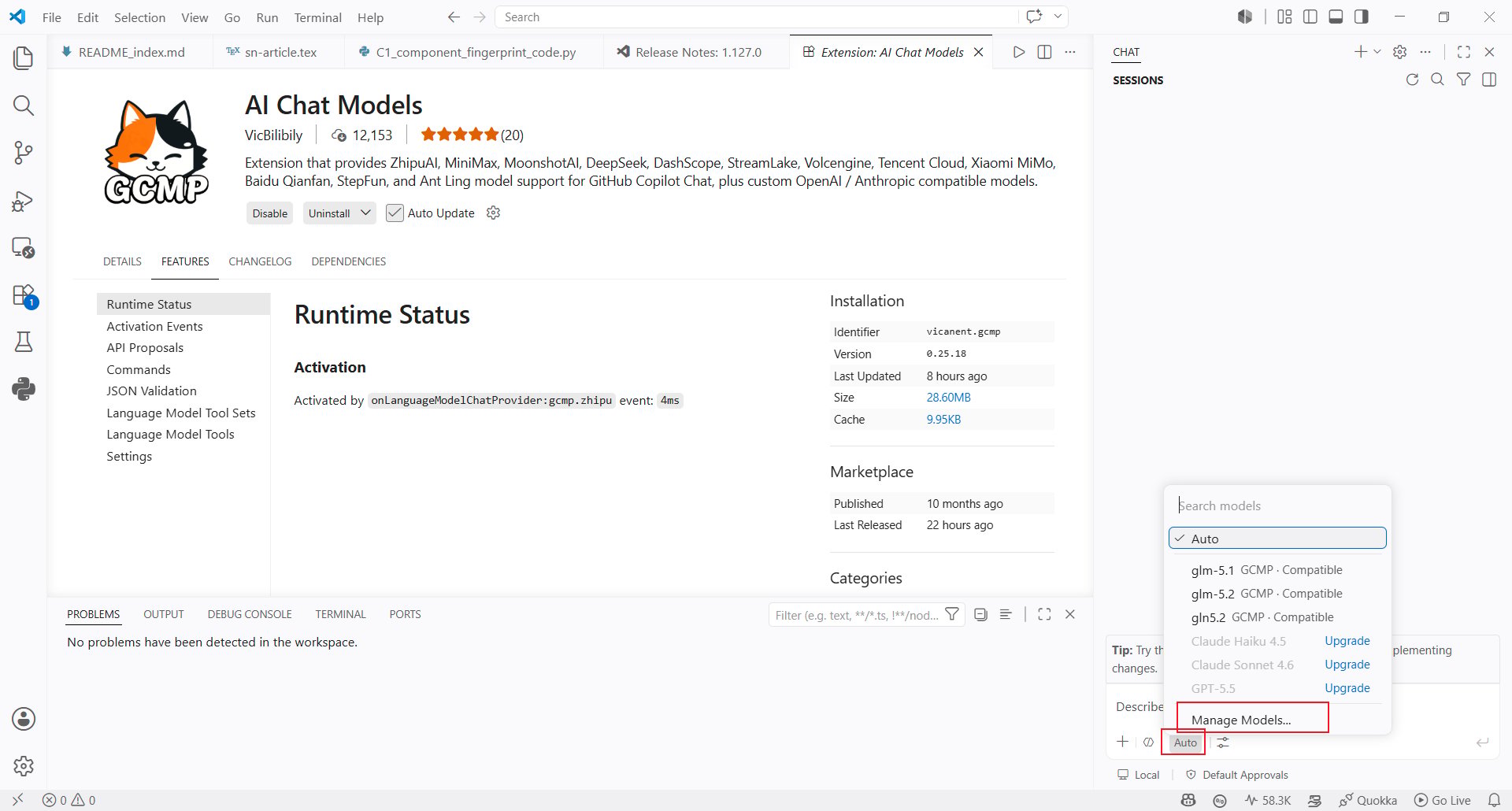Viewport: 1512px width, 811px height.
Task: Click the Copilot status icon in the status bar
Action: click(x=1188, y=800)
